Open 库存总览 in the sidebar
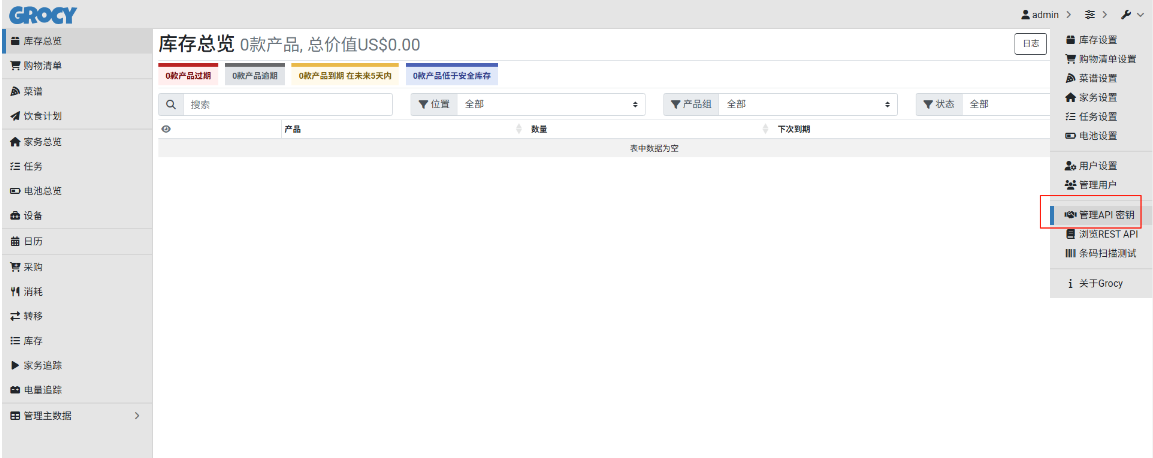This screenshot has width=1153, height=458. (77, 41)
